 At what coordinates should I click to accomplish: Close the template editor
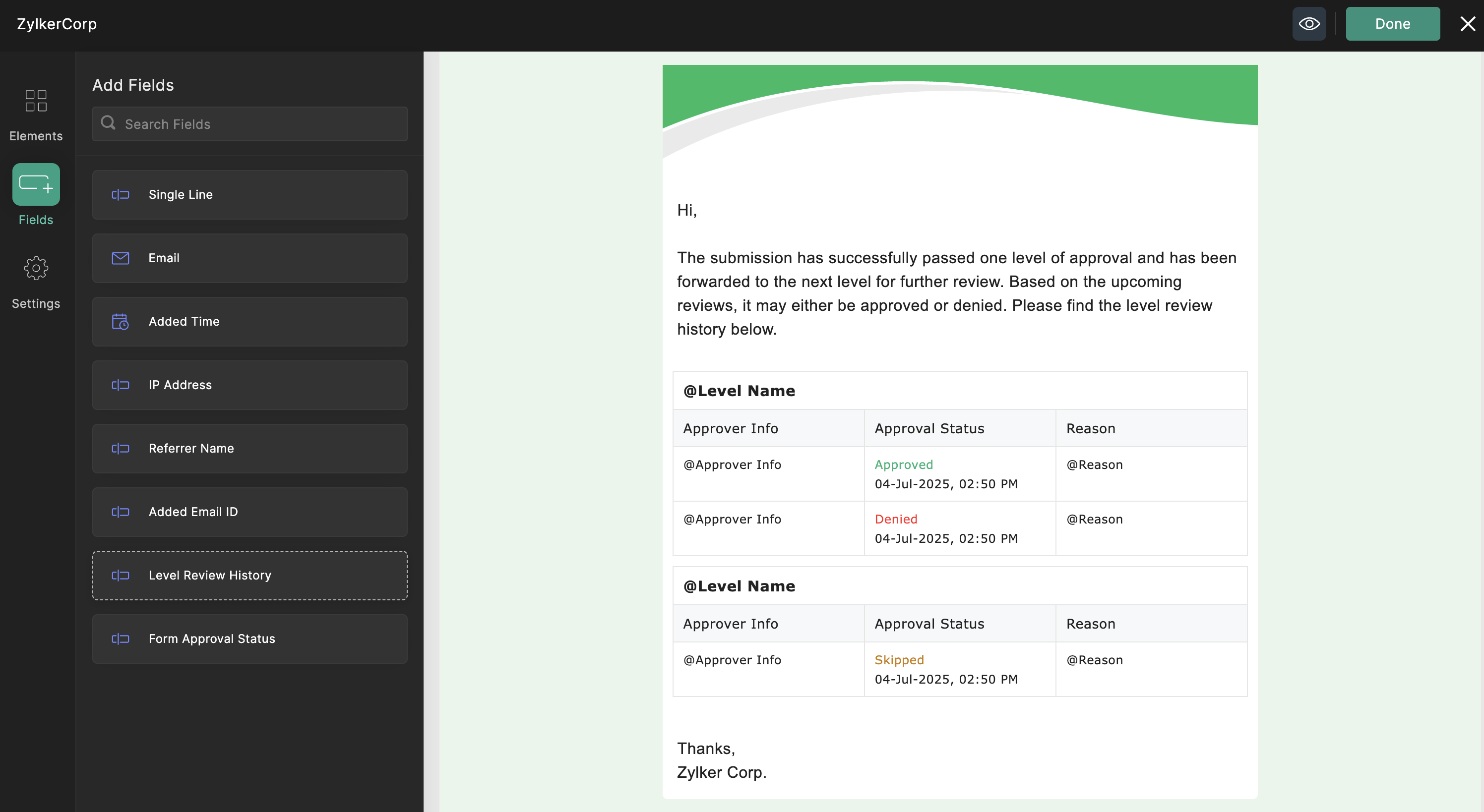click(x=1467, y=24)
